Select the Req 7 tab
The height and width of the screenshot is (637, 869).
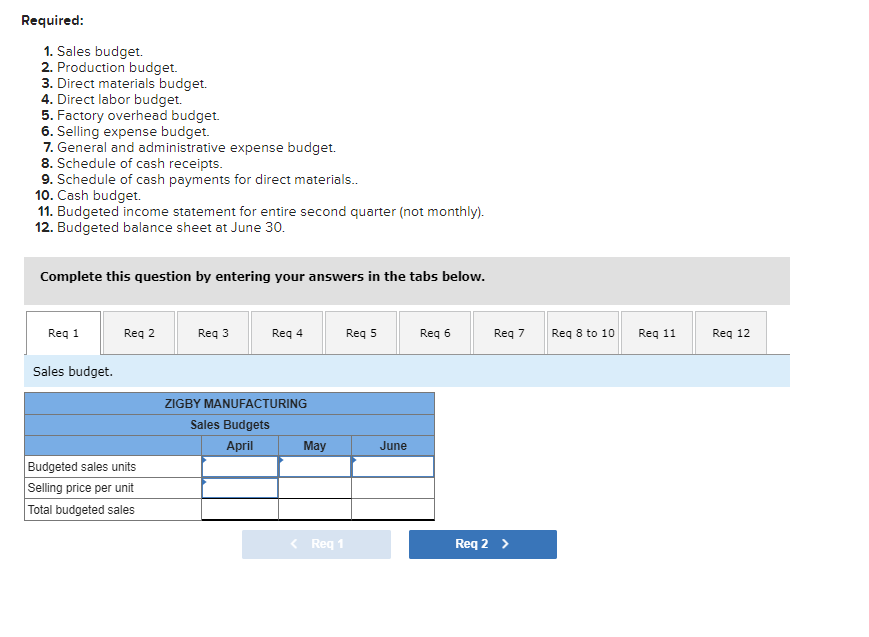(508, 332)
